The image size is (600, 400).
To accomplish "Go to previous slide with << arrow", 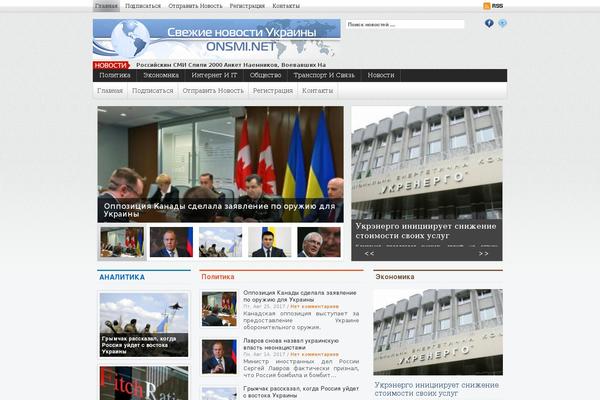I will coord(369,253).
